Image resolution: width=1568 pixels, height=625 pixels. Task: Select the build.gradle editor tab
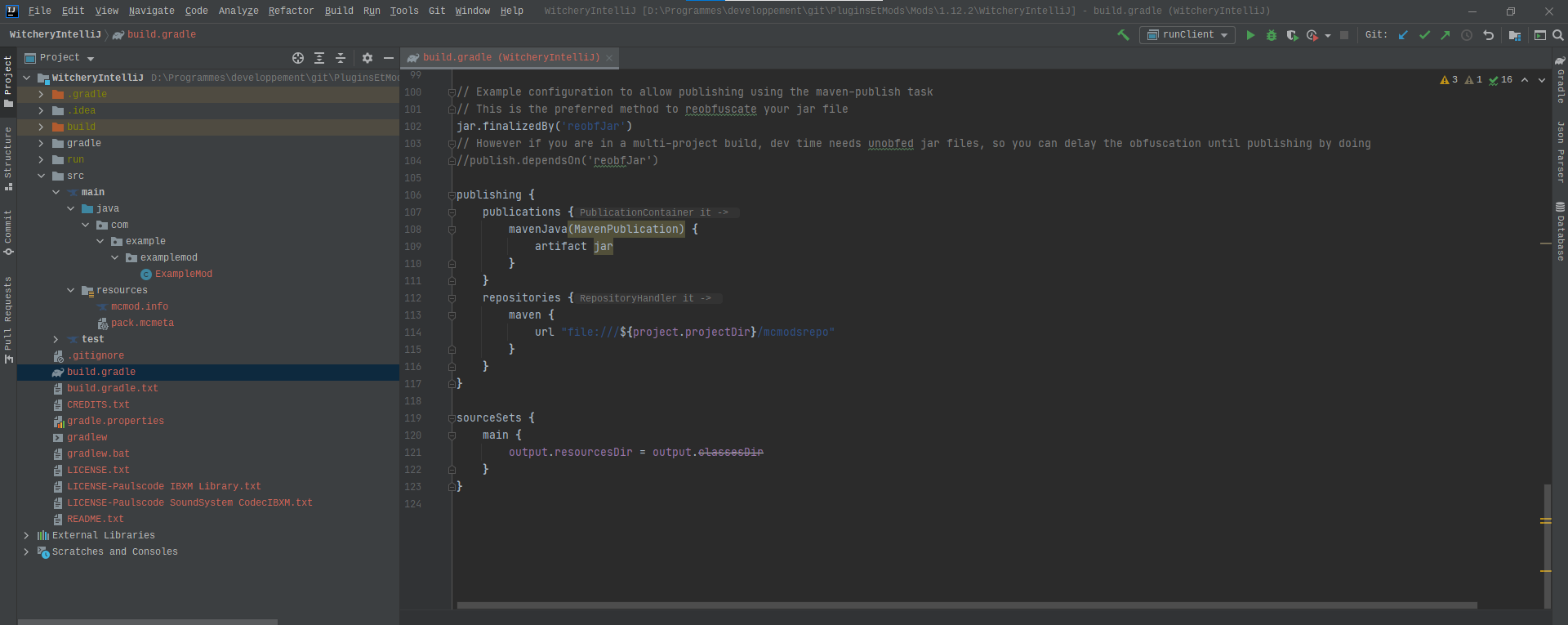510,58
